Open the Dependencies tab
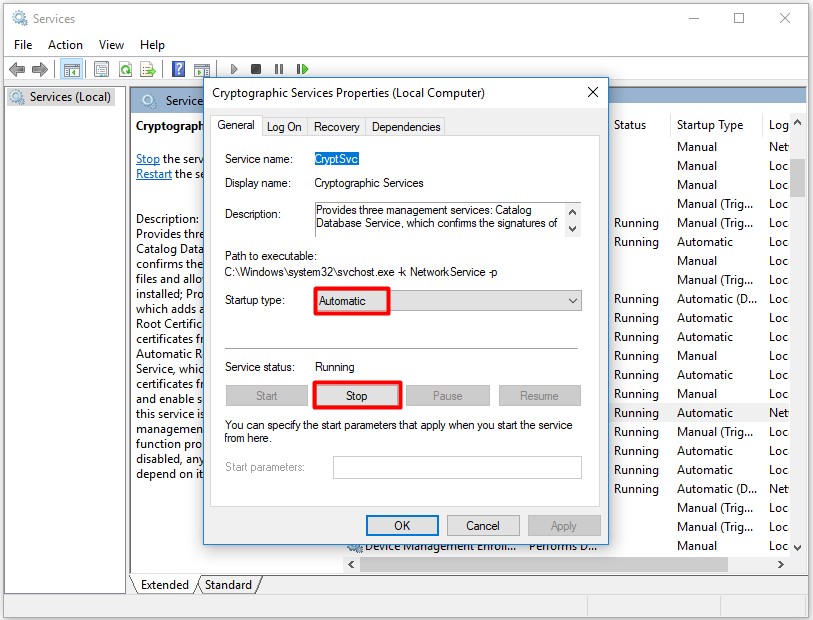Image resolution: width=813 pixels, height=620 pixels. (407, 126)
